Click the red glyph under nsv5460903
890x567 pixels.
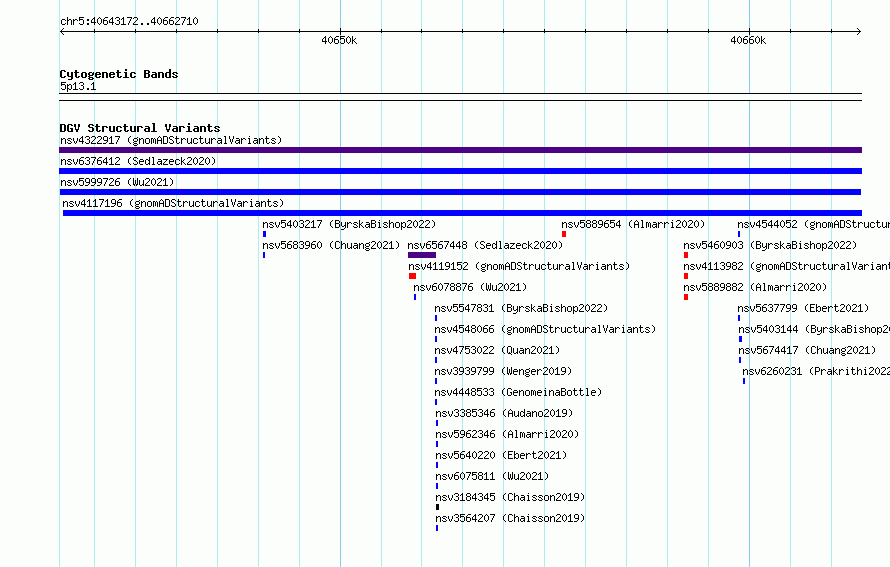click(686, 255)
